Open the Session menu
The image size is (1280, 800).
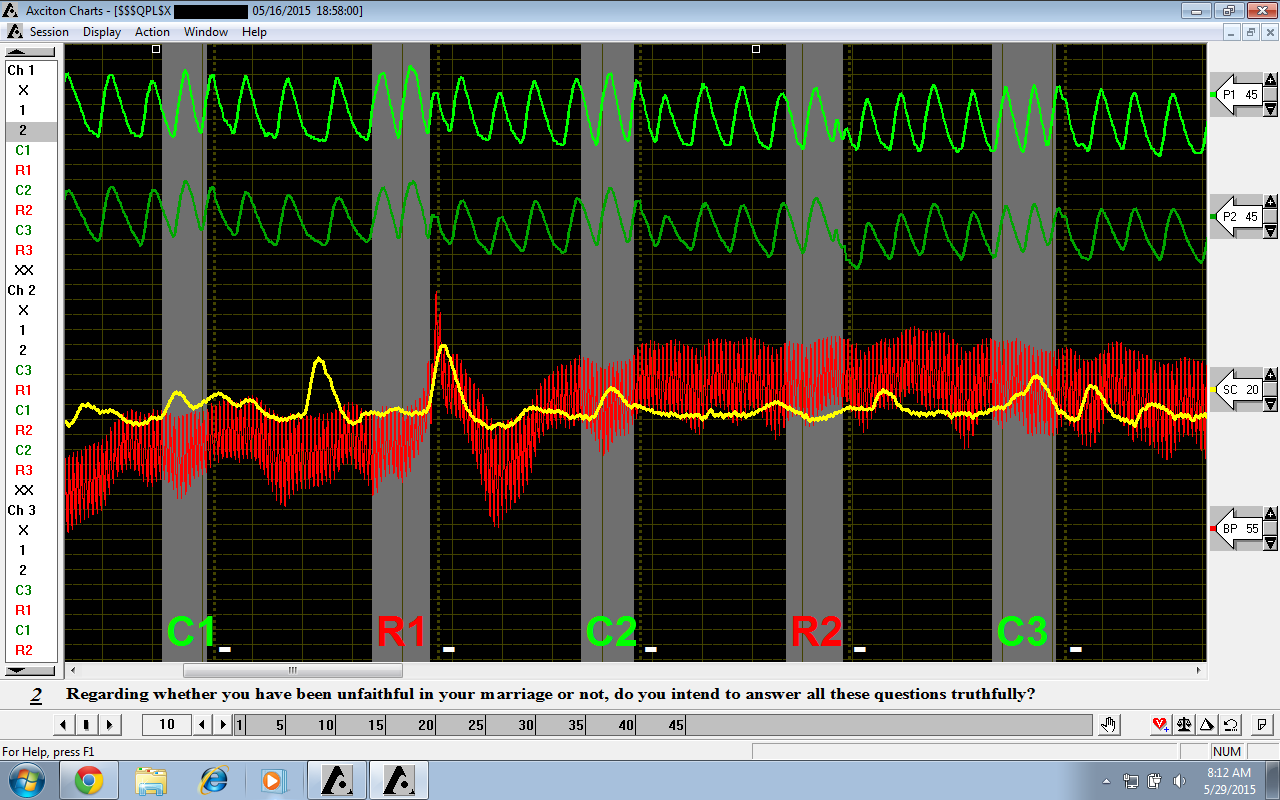pyautogui.click(x=49, y=32)
